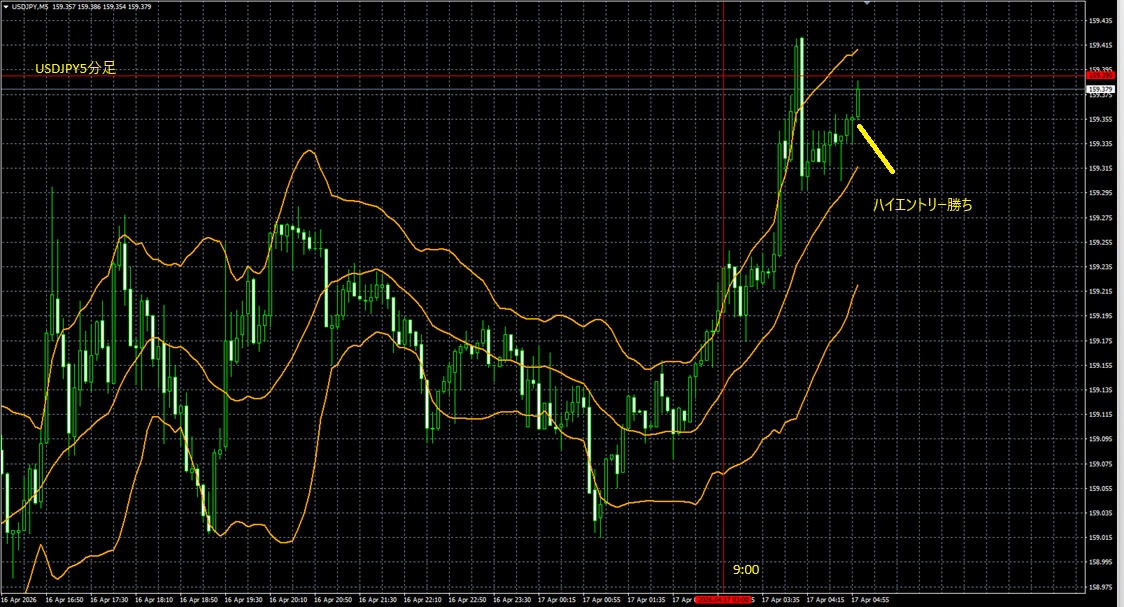Click the "17 Apr 03:35" time axis label
1124x607 pixels.
781,600
